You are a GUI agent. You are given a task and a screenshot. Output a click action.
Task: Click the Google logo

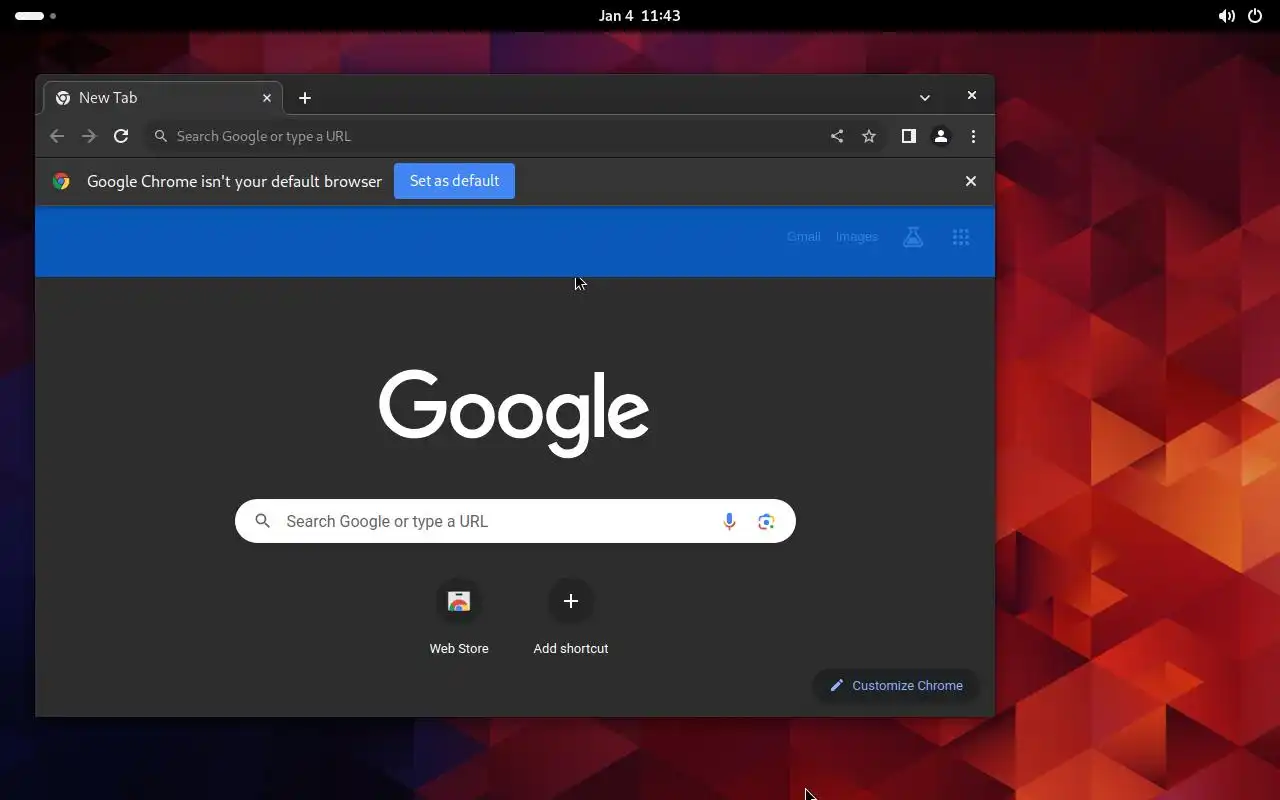514,412
